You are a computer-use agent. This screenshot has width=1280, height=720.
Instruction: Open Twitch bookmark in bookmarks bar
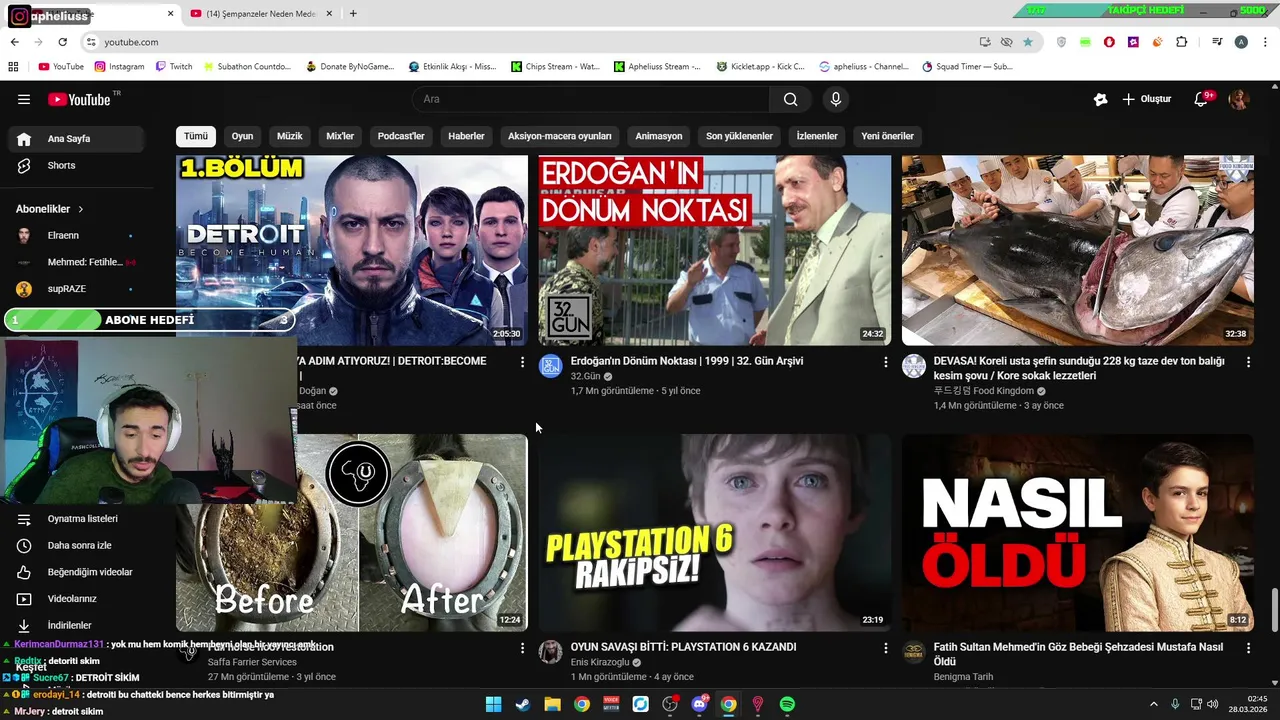pyautogui.click(x=174, y=67)
